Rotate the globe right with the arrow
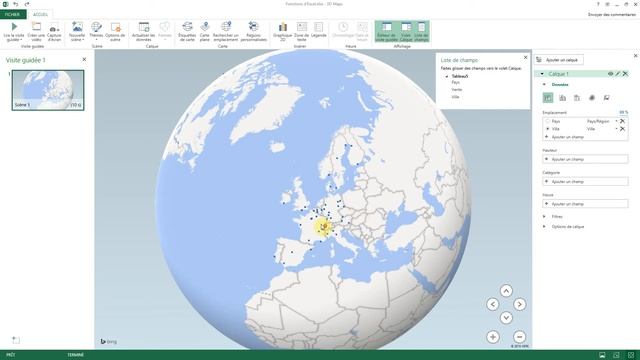Screen dimensions: 640x360 [519, 304]
